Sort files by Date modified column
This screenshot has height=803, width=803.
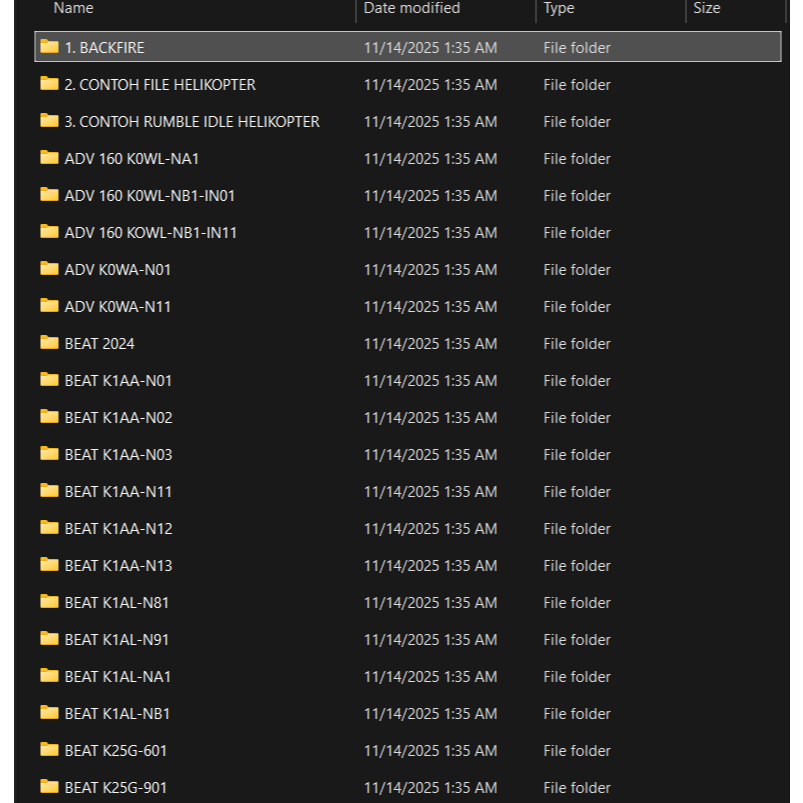click(410, 8)
